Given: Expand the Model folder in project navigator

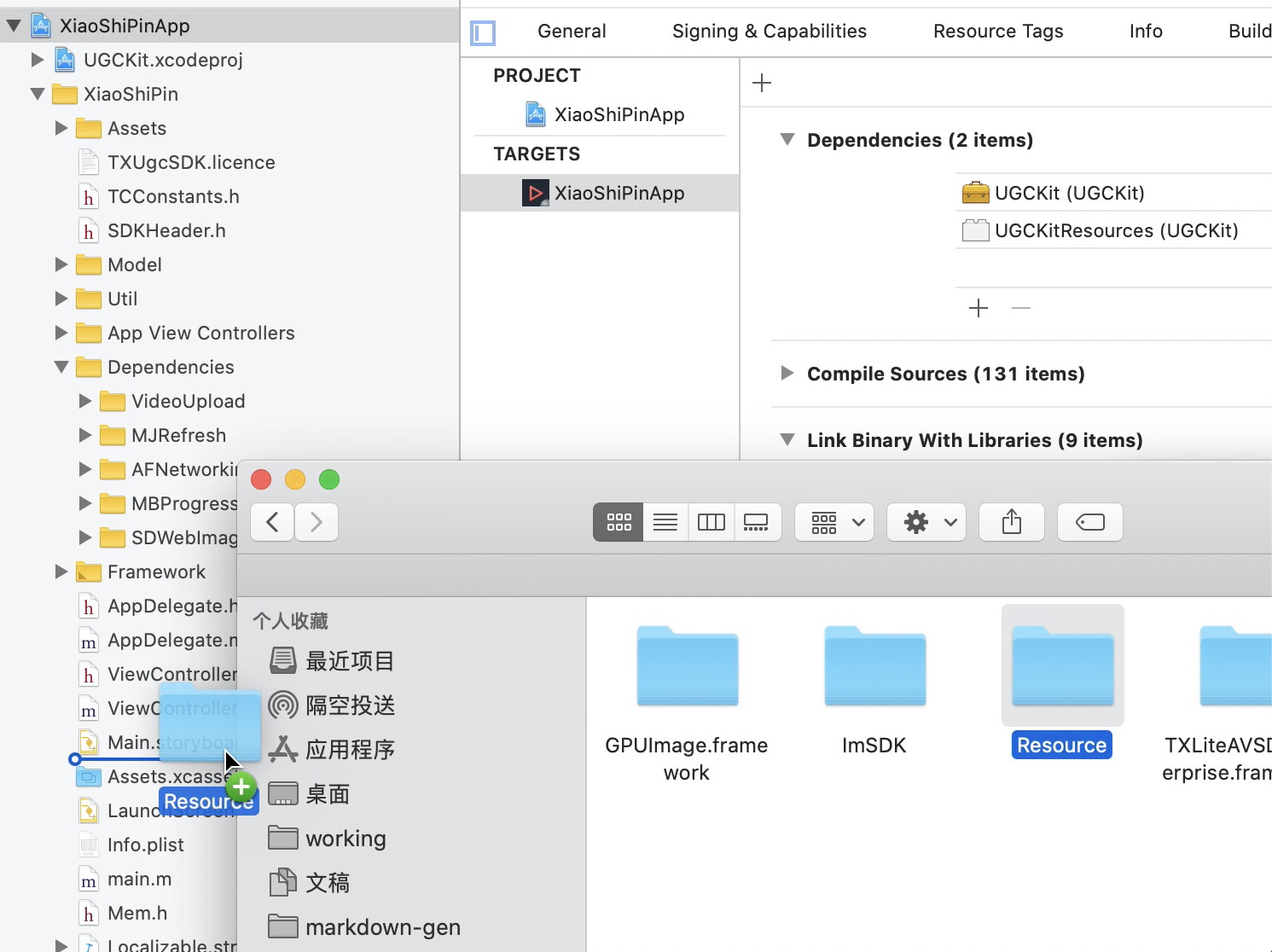Looking at the screenshot, I should (60, 264).
